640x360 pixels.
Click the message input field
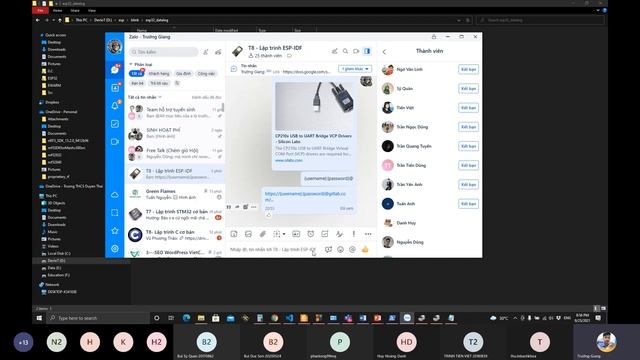[273, 249]
